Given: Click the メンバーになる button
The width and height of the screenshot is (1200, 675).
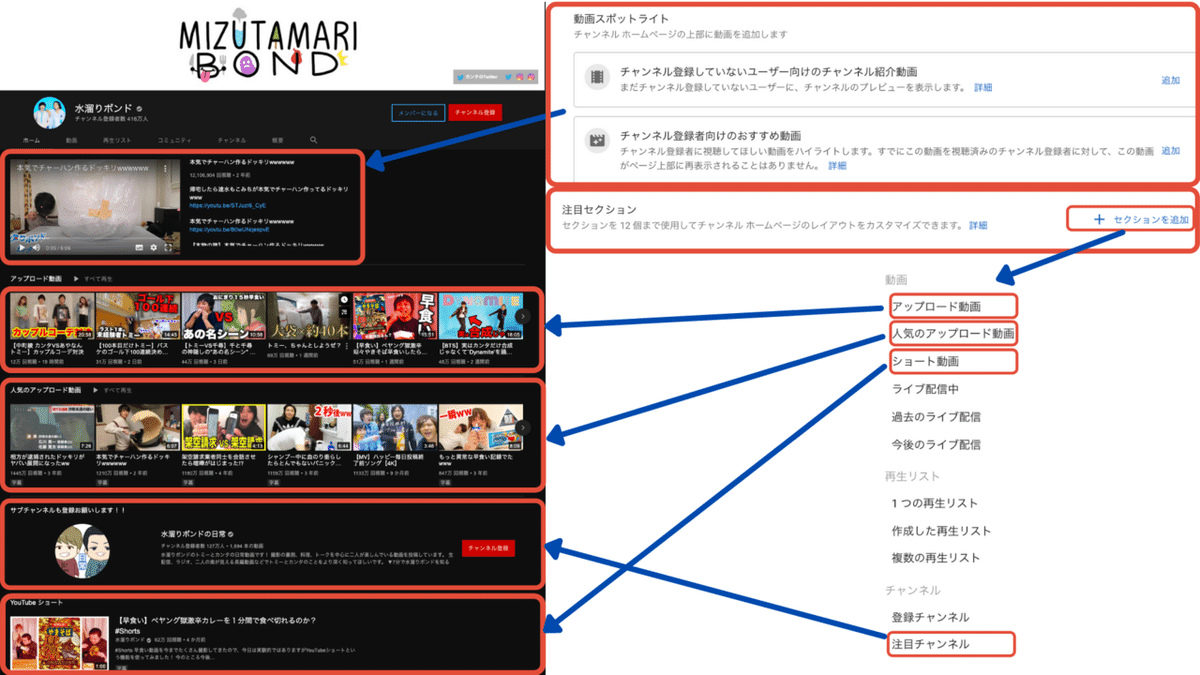Looking at the screenshot, I should [x=417, y=113].
